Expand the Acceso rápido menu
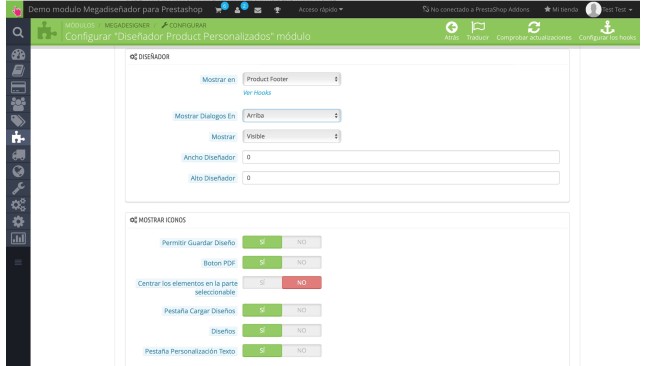The width and height of the screenshot is (646, 366). [x=321, y=9]
